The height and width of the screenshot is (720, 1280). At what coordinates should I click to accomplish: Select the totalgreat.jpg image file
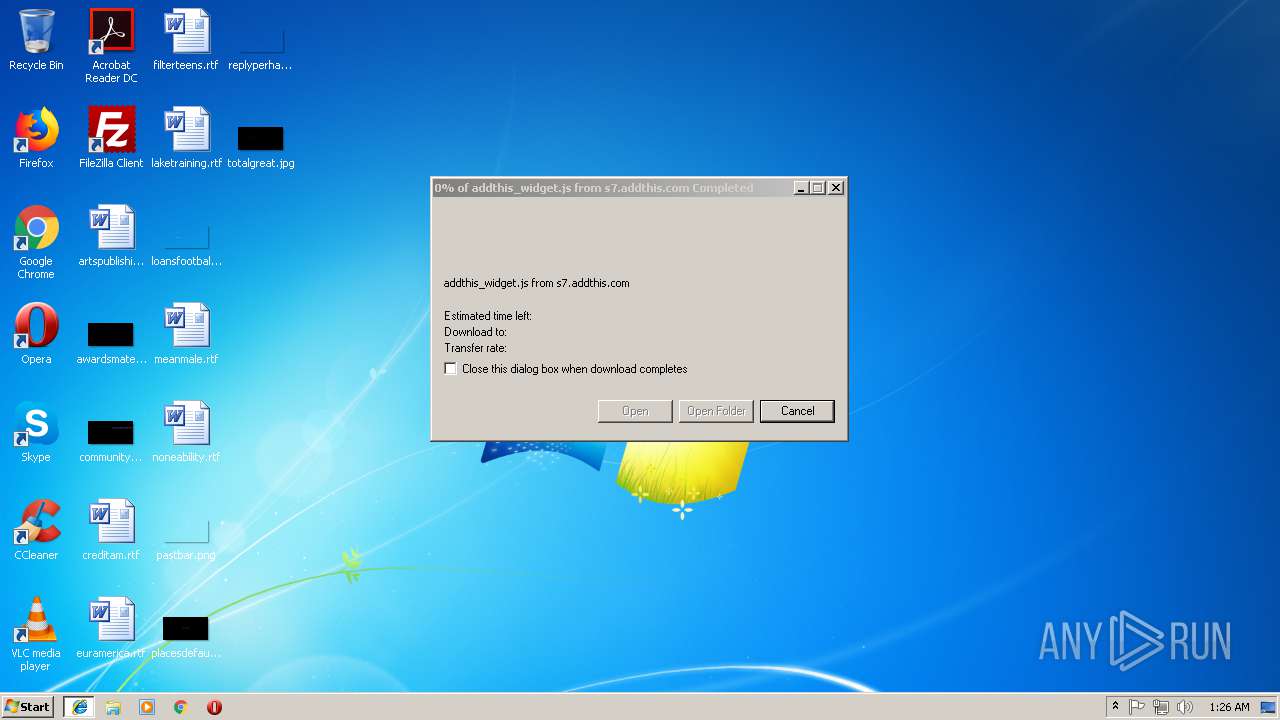pos(260,145)
